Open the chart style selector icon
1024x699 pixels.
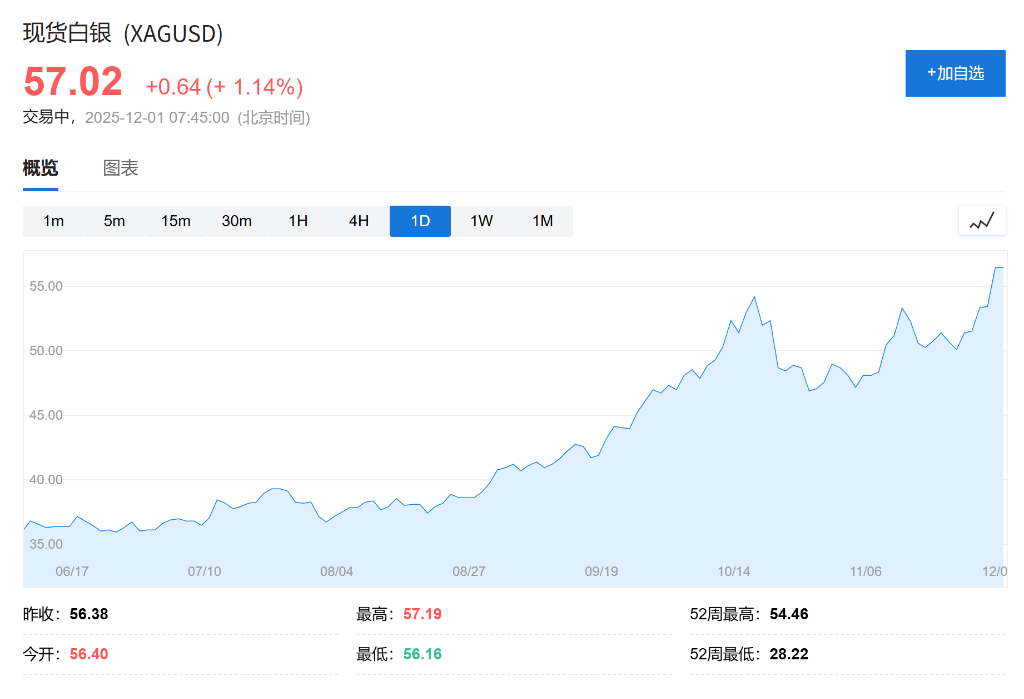(981, 220)
